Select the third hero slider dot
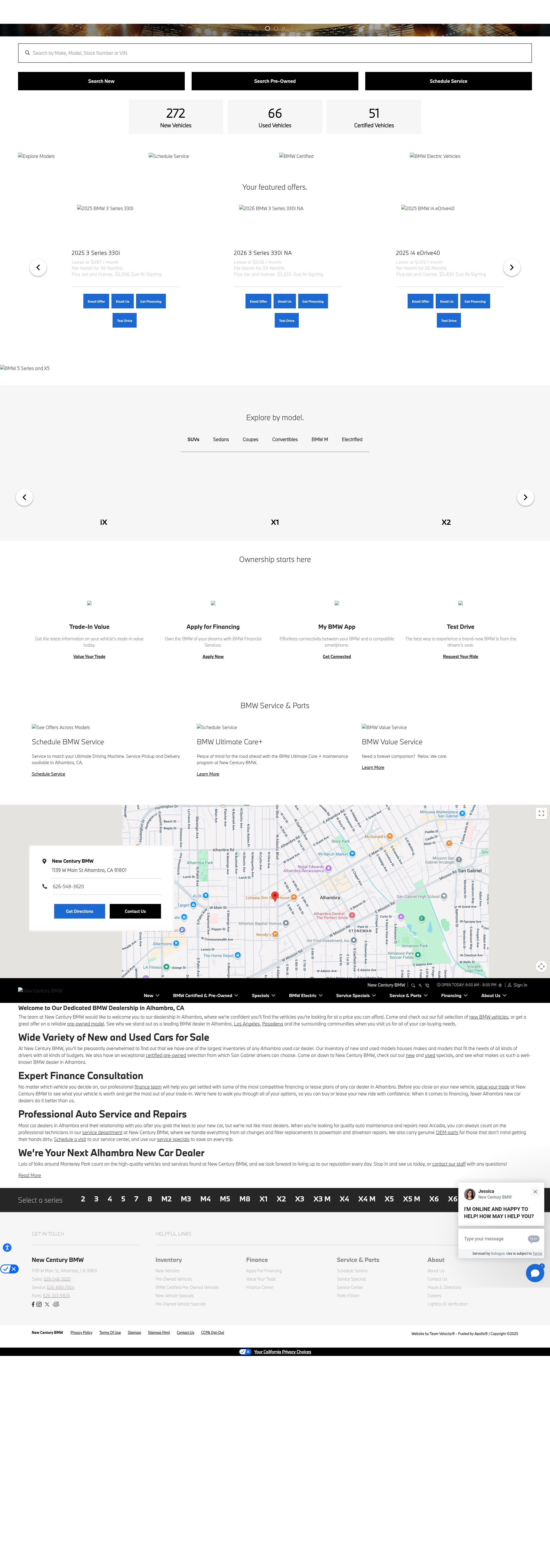The width and height of the screenshot is (550, 1568). [283, 28]
